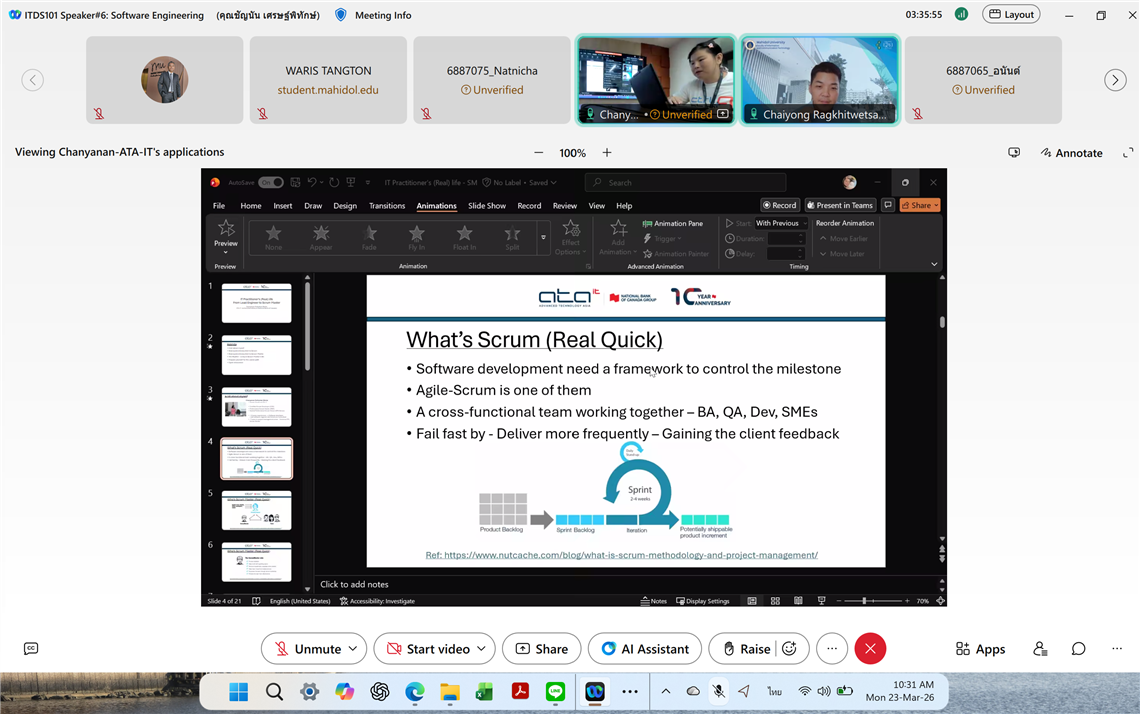Screen dimensions: 1140x714
Task: Start video camera
Action: 427,649
